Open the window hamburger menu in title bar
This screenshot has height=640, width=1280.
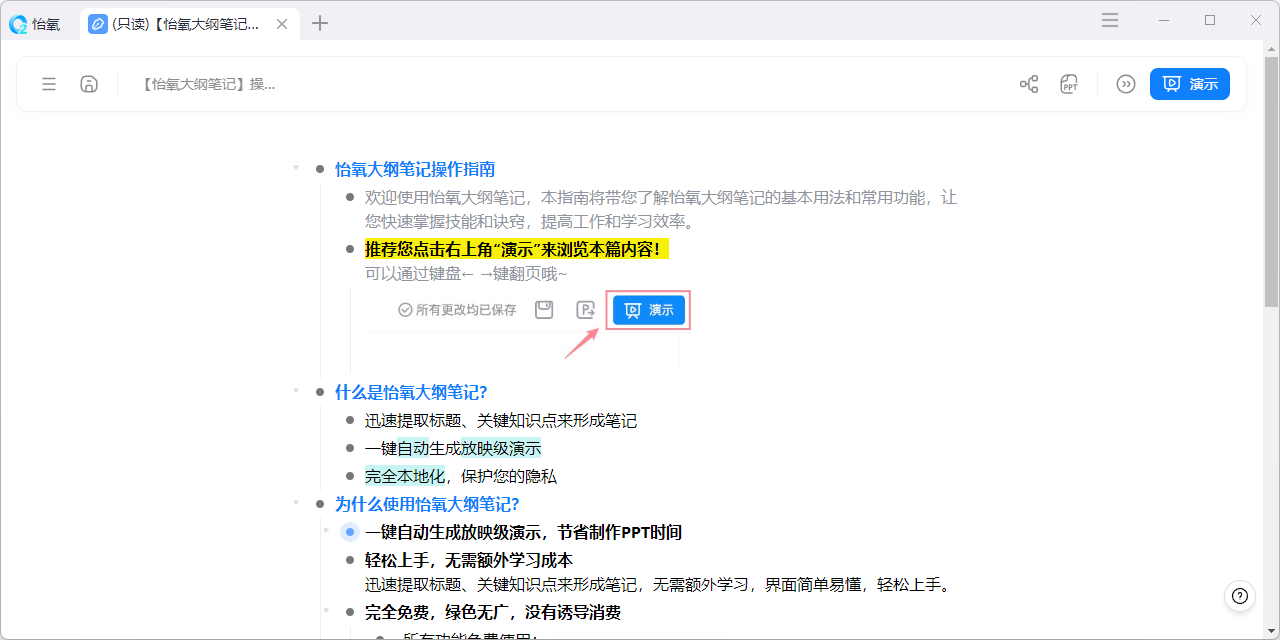point(1110,20)
